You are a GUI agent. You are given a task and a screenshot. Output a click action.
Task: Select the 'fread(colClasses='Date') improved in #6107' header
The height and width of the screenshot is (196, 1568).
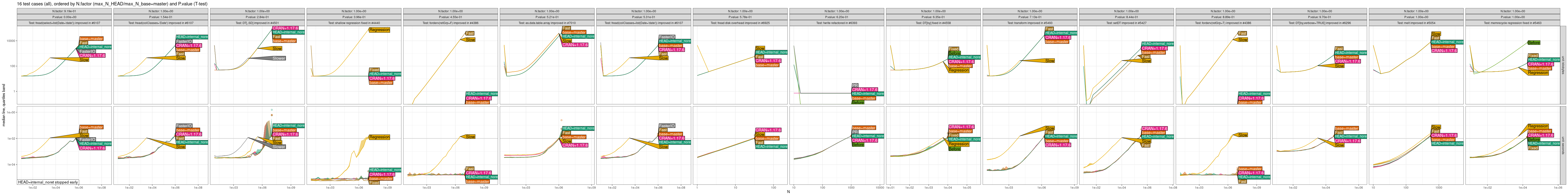point(161,23)
